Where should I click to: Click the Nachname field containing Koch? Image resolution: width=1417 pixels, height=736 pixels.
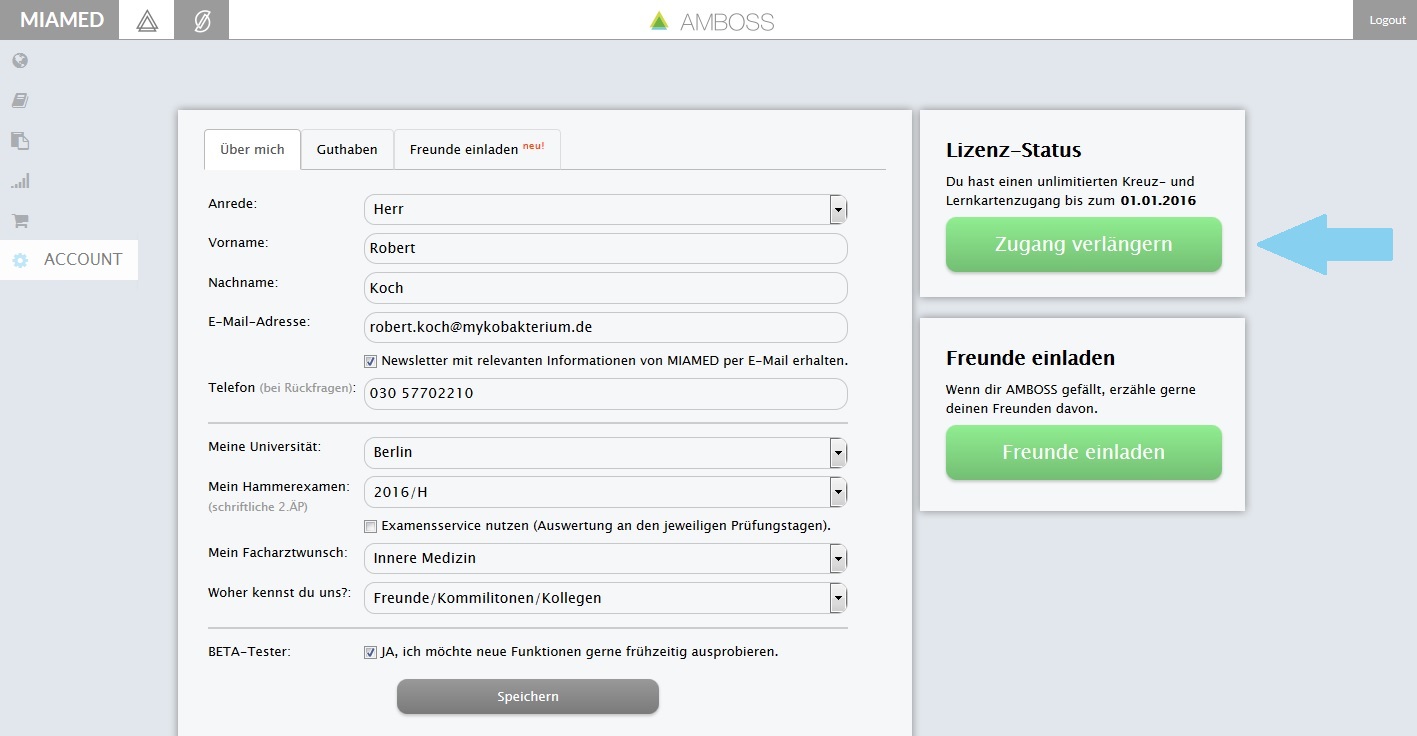click(606, 288)
